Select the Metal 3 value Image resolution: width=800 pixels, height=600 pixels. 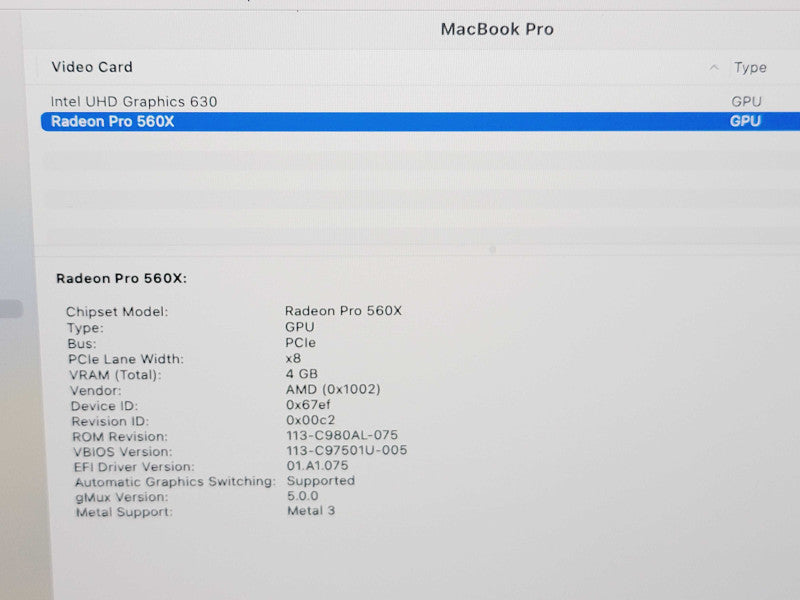pos(311,511)
